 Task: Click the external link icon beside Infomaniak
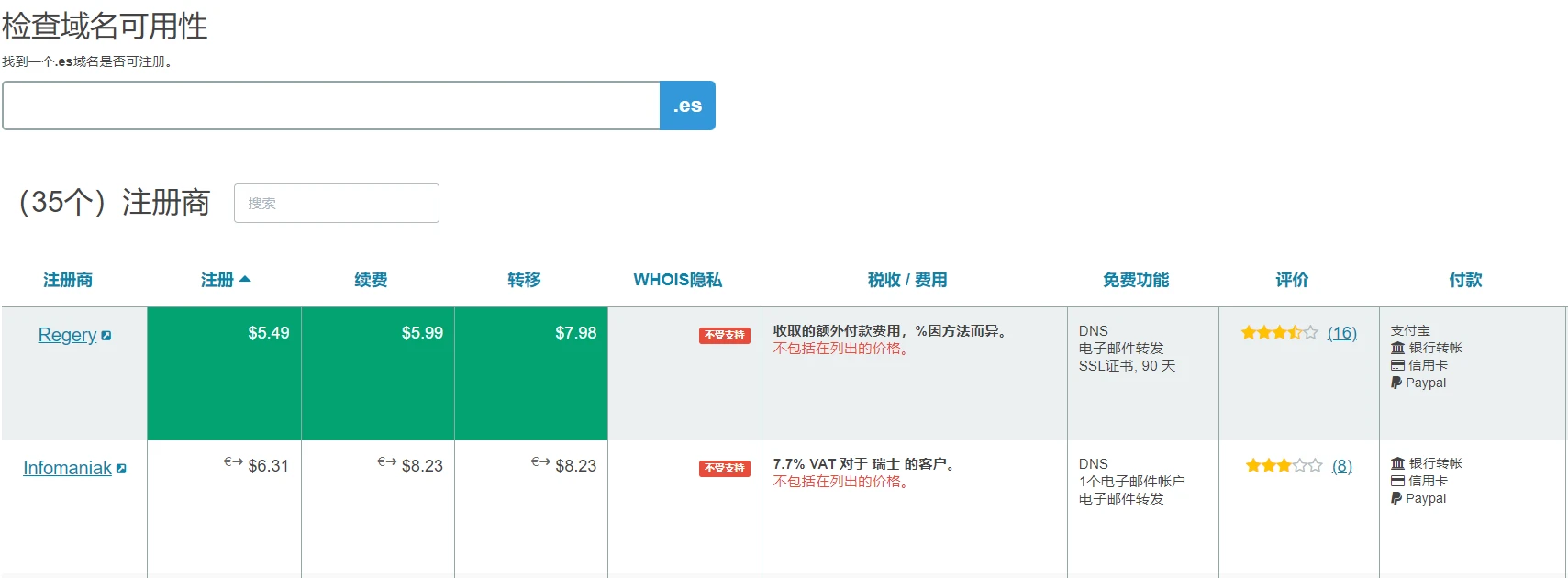[121, 469]
